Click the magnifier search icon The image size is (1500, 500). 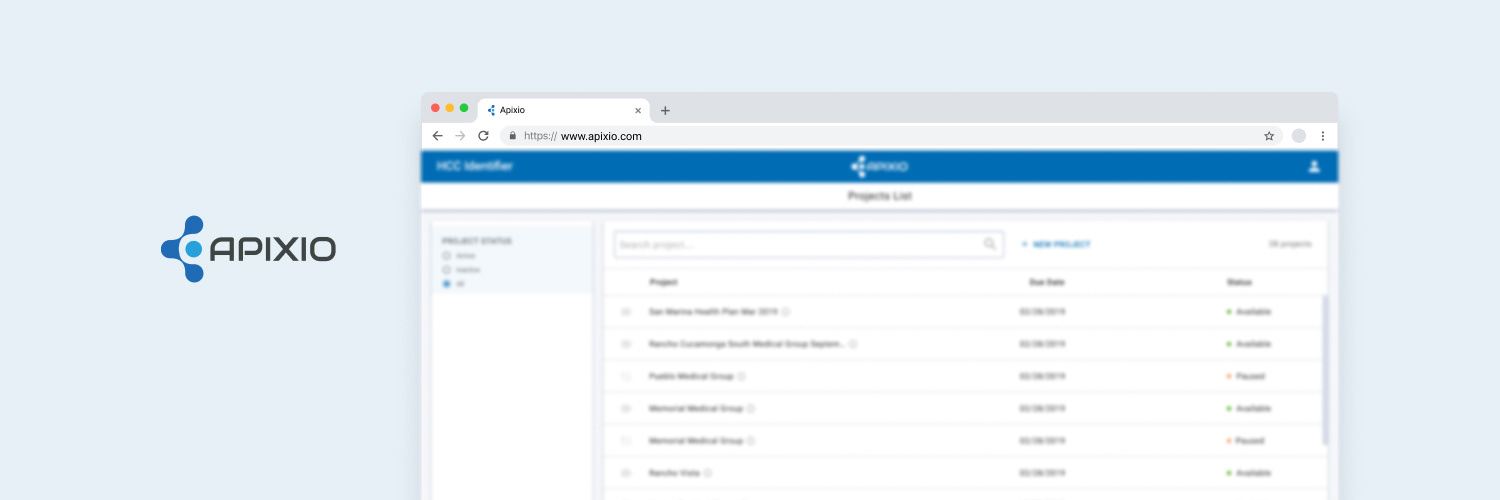click(x=990, y=244)
